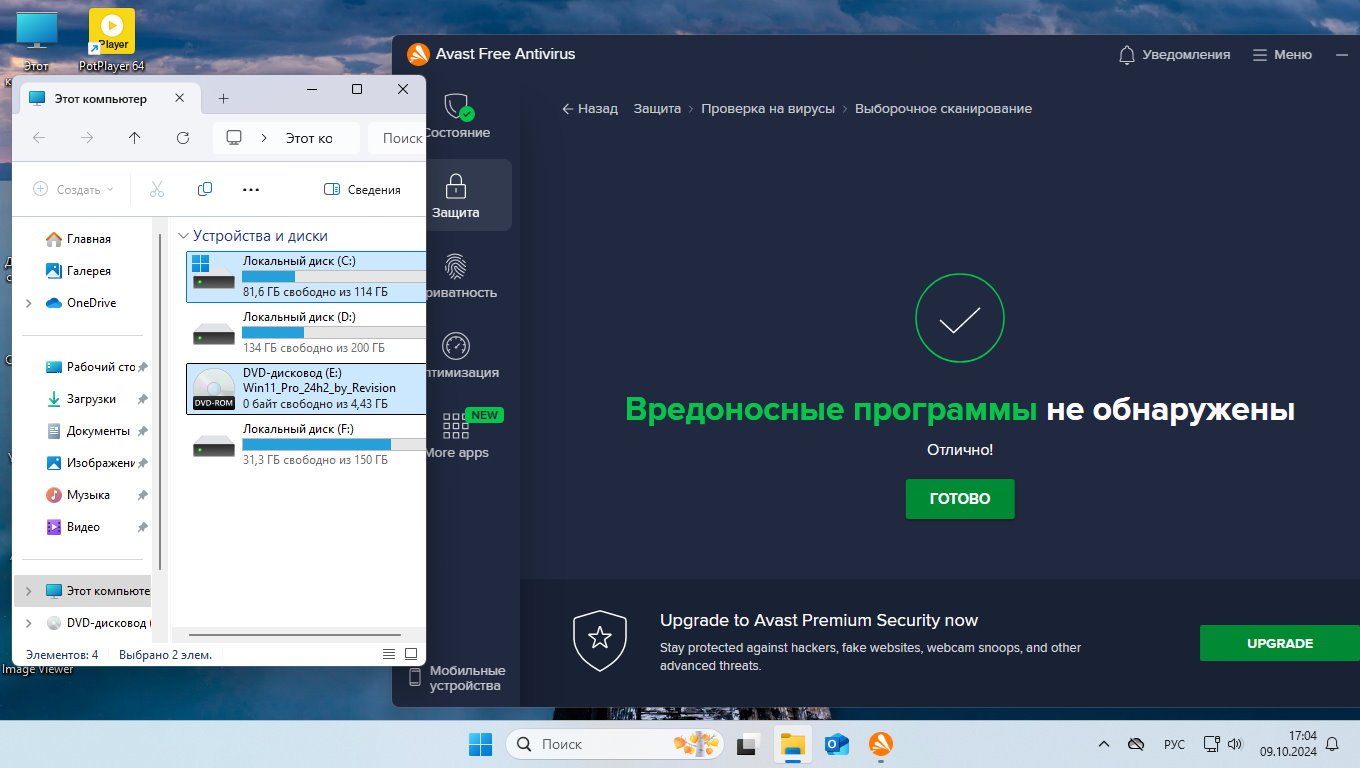
Task: Open the Avast Меню
Action: pyautogui.click(x=1282, y=55)
